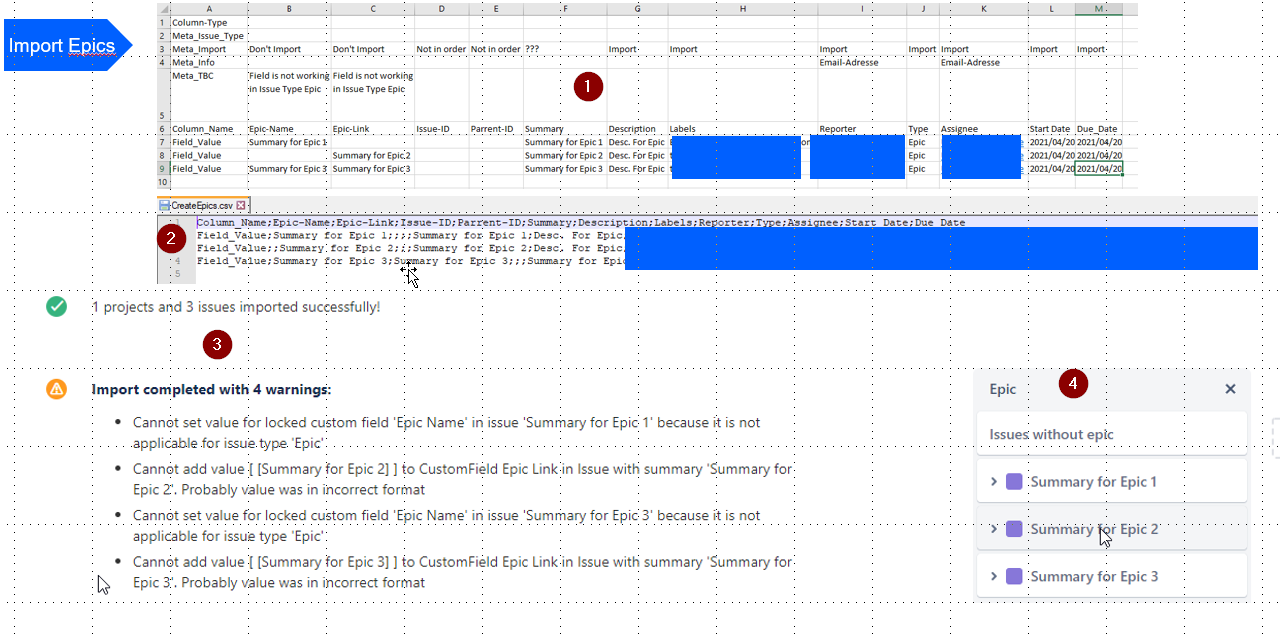Viewport: 1282px width, 640px height.
Task: Expand Summary for Epic 2 in Epic panel
Action: [994, 529]
